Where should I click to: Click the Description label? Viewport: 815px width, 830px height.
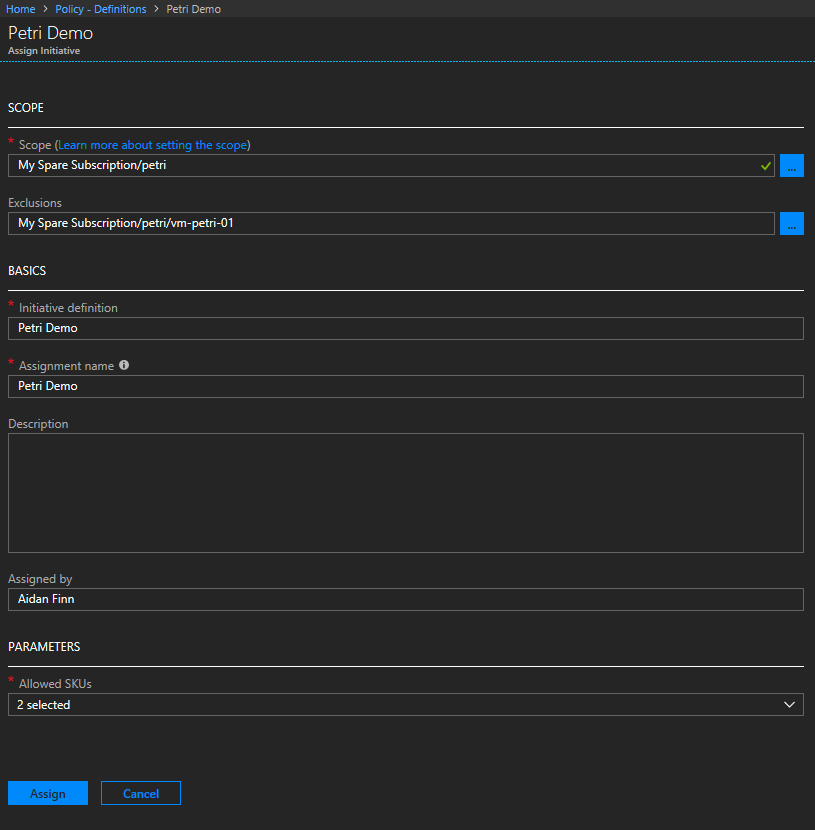pyautogui.click(x=38, y=424)
